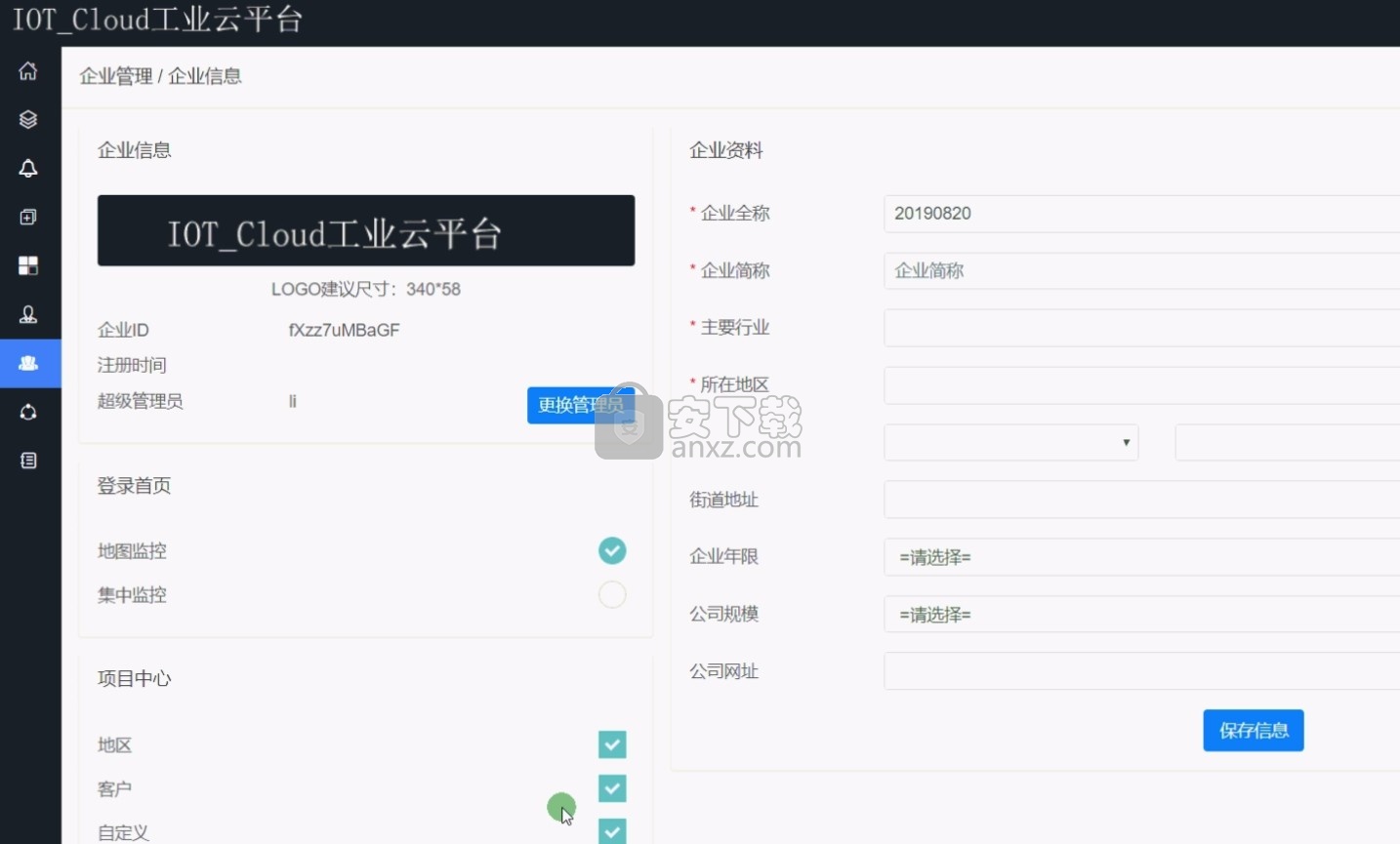Click 企业信息 breadcrumb item
1400x844 pixels.
coord(205,76)
